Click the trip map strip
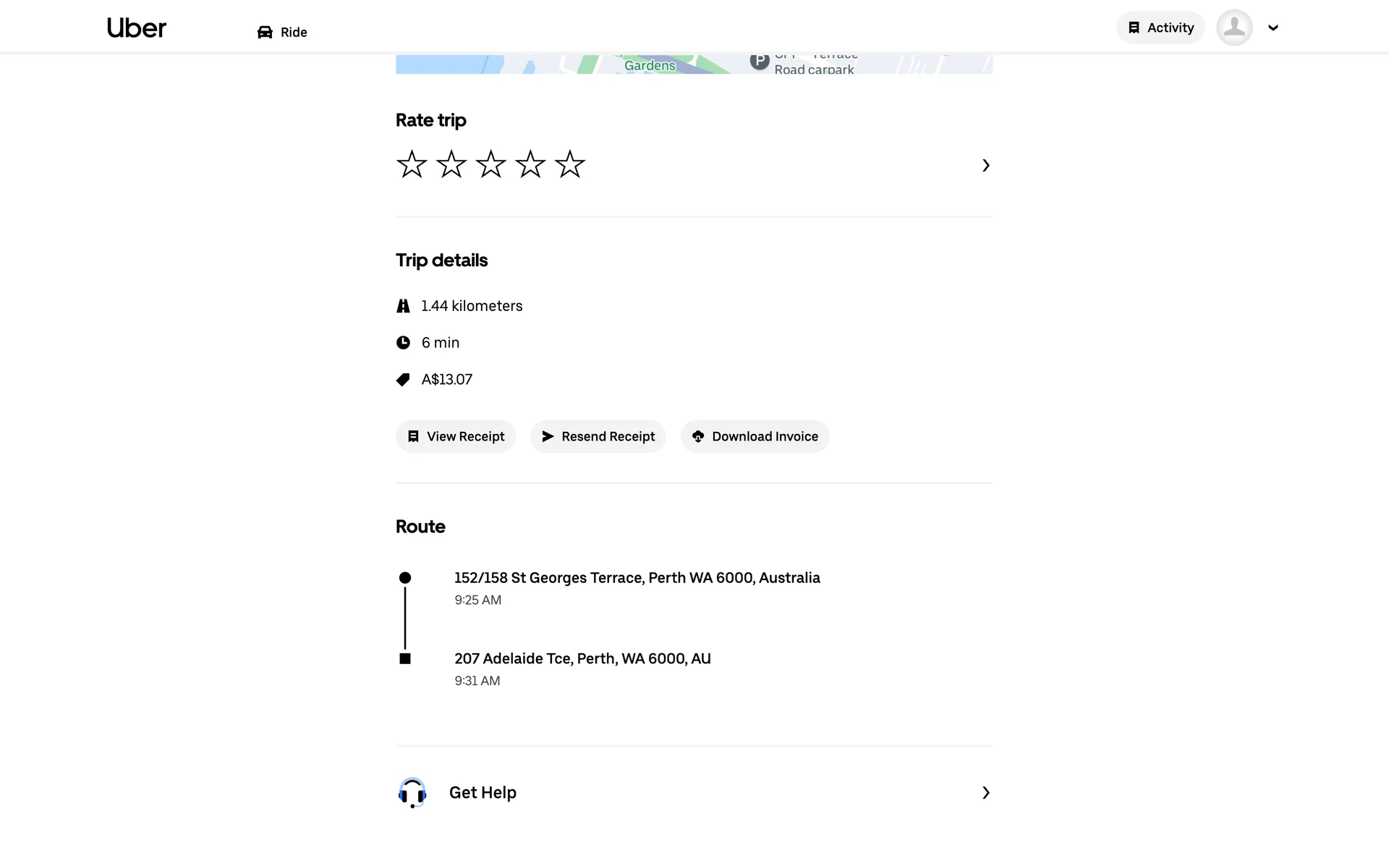Screen dimensions: 1389x868 pos(694,64)
